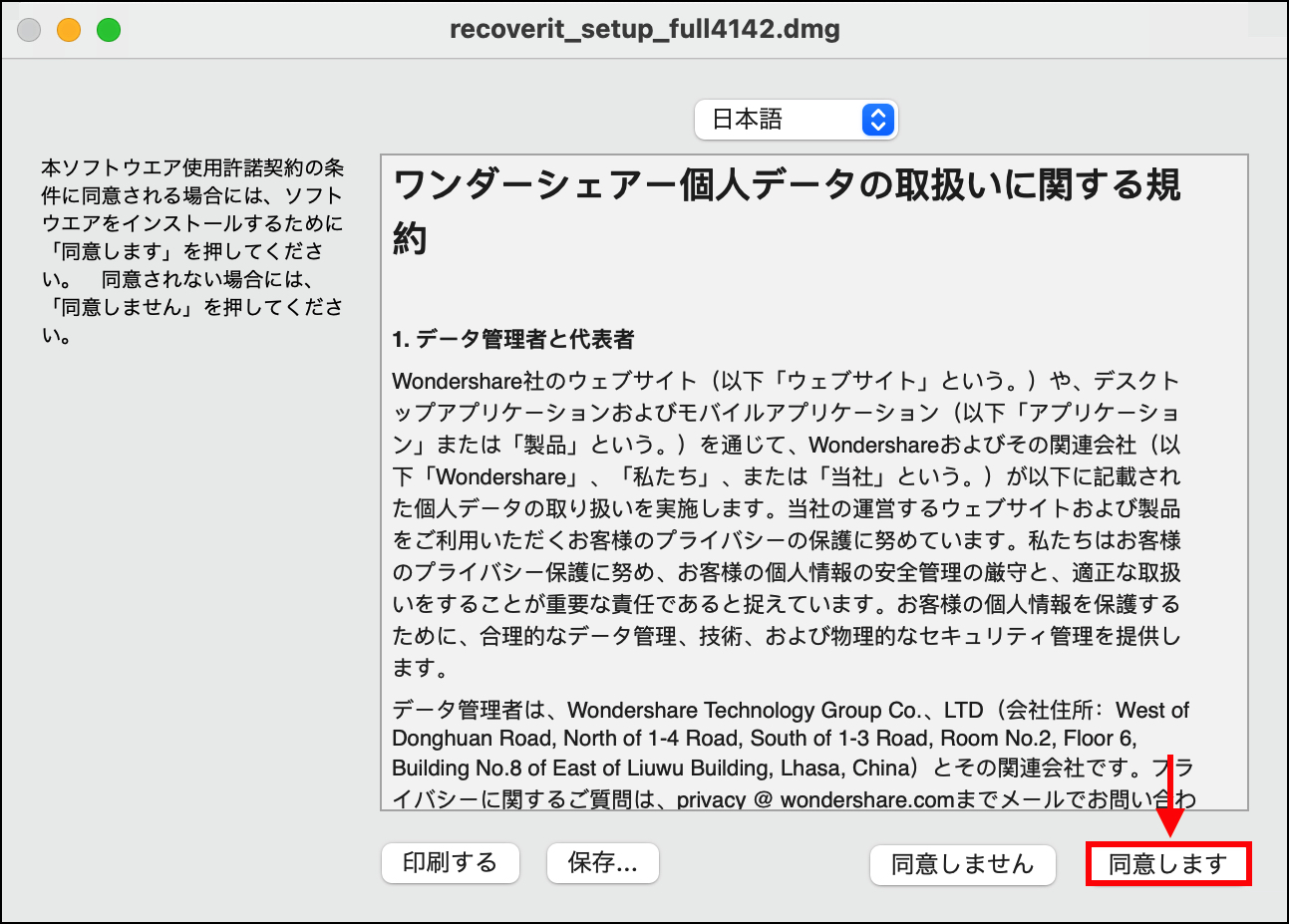The height and width of the screenshot is (924, 1289).
Task: Click the 保存... button
Action: [x=603, y=863]
